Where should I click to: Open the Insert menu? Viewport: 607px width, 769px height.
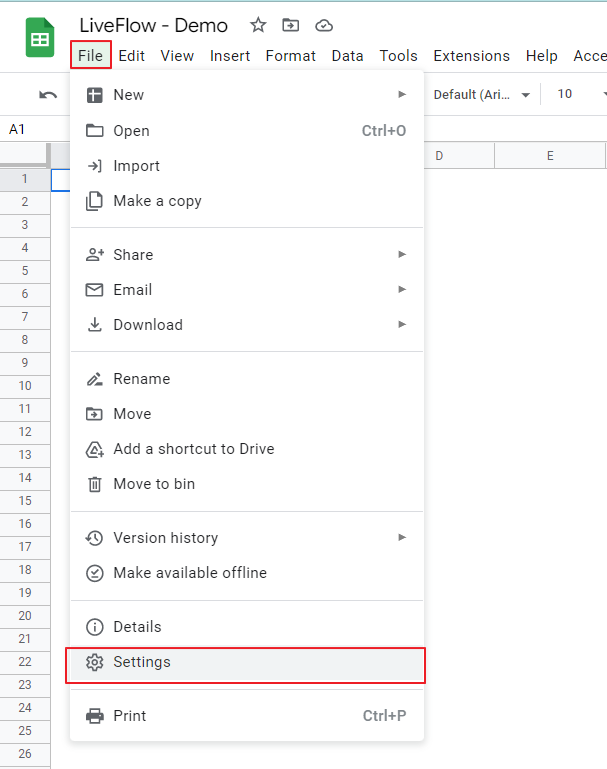point(230,56)
